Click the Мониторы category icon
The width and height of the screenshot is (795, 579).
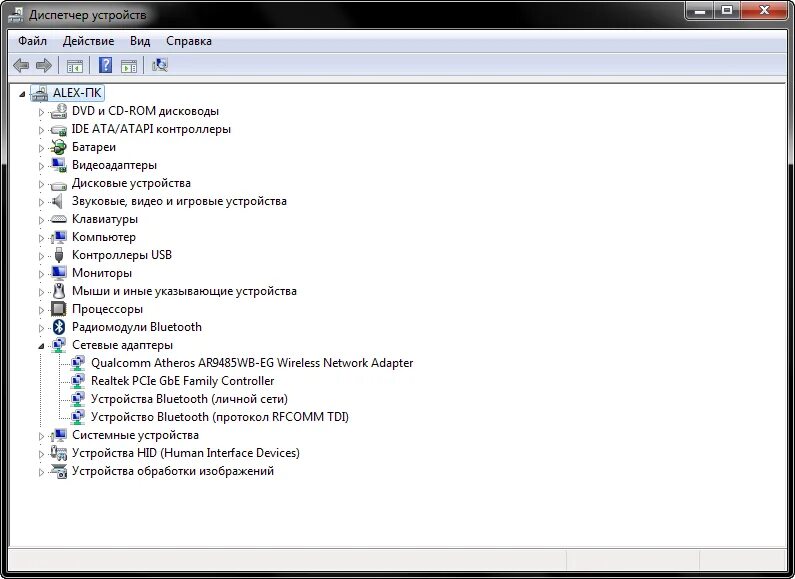59,273
